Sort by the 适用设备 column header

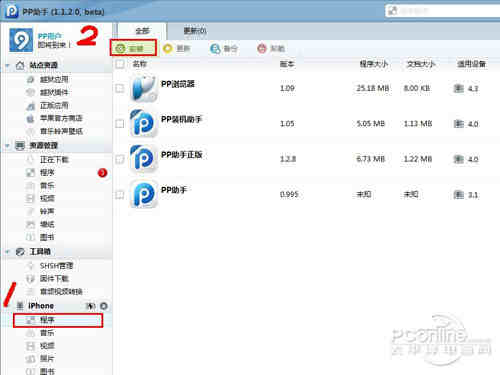[471, 64]
